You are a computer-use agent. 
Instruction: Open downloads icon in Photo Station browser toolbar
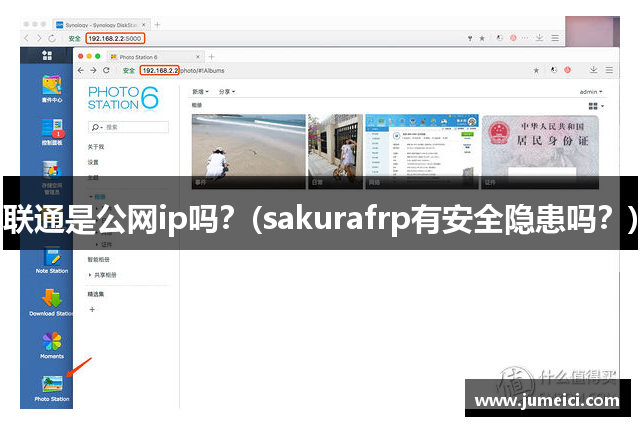(x=593, y=70)
